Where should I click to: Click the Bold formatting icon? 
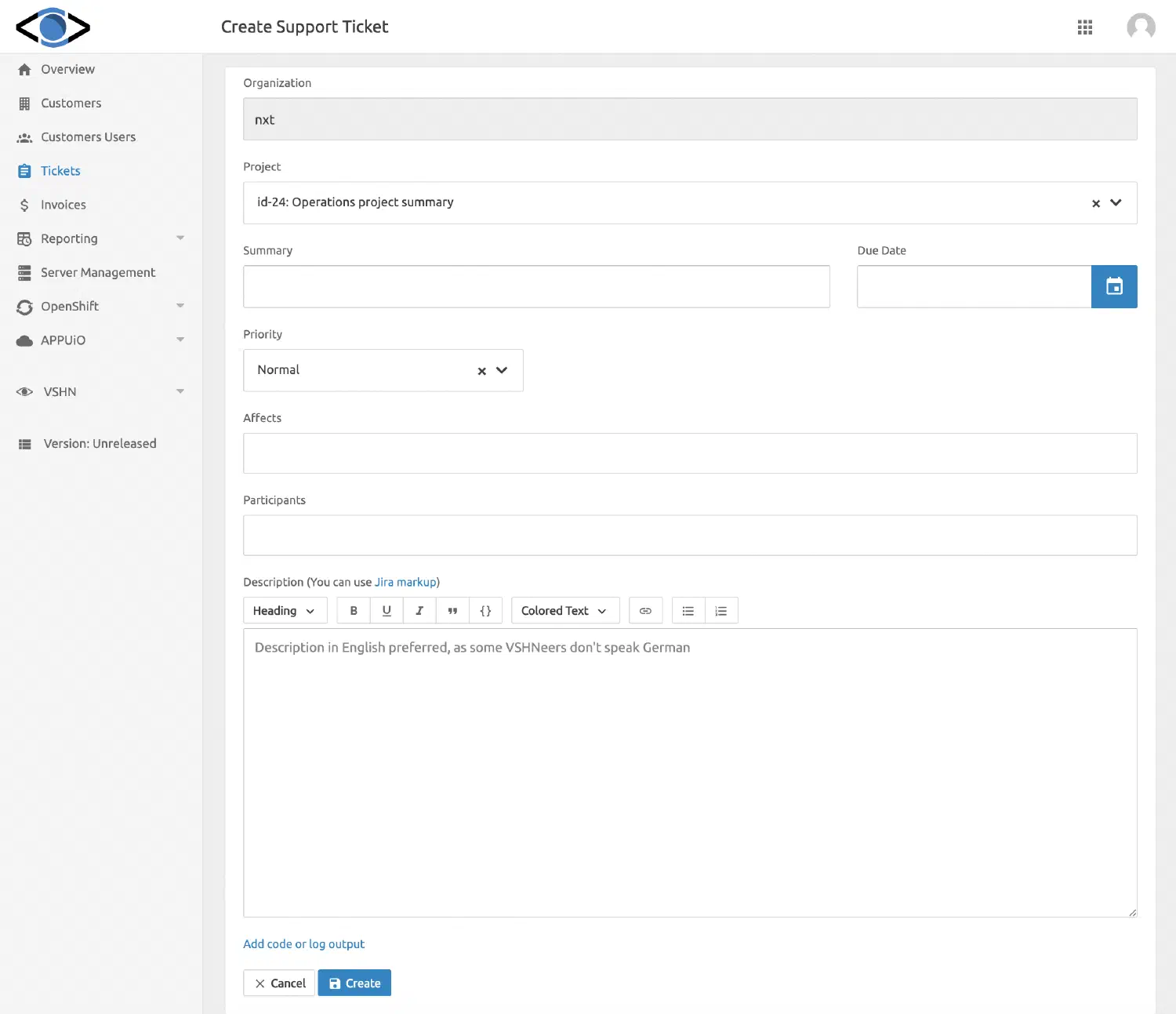click(354, 611)
